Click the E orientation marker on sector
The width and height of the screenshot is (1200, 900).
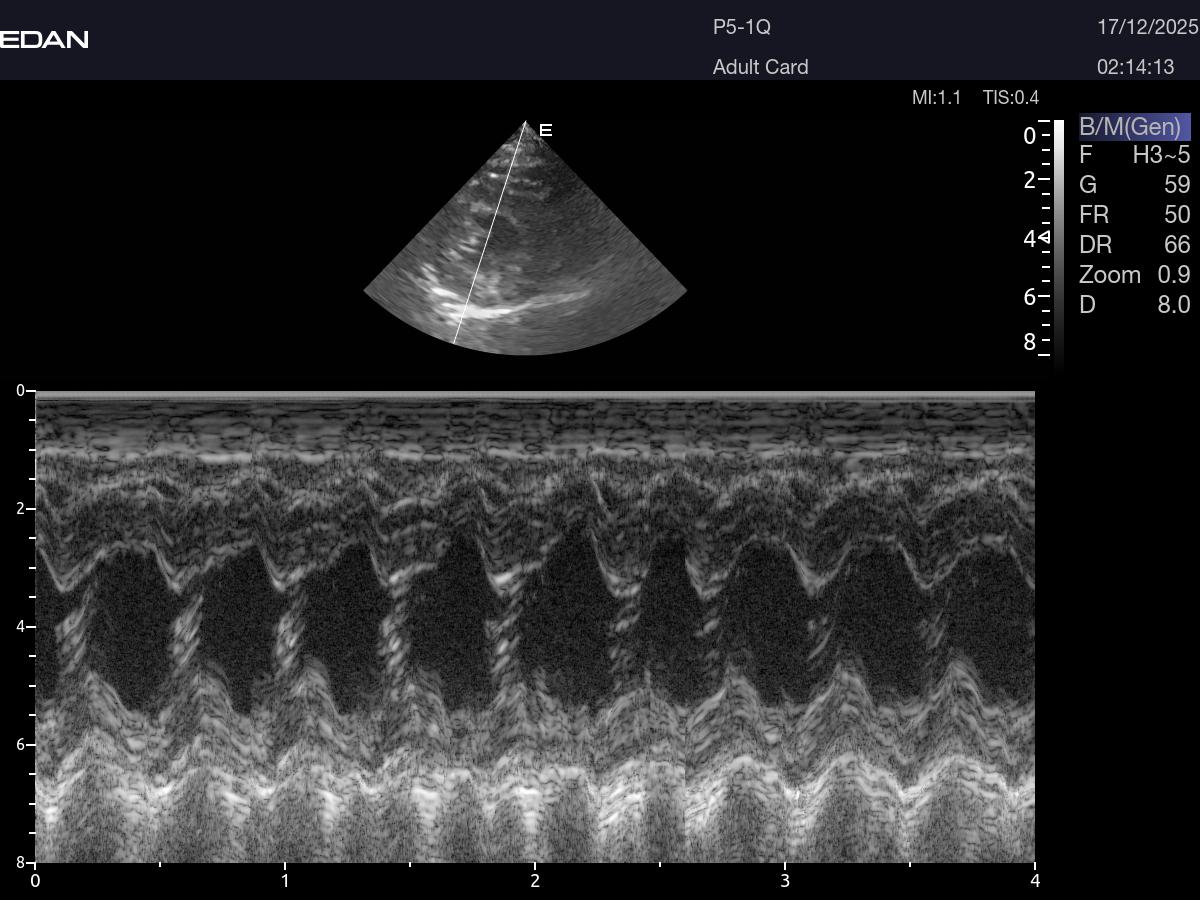(x=545, y=130)
